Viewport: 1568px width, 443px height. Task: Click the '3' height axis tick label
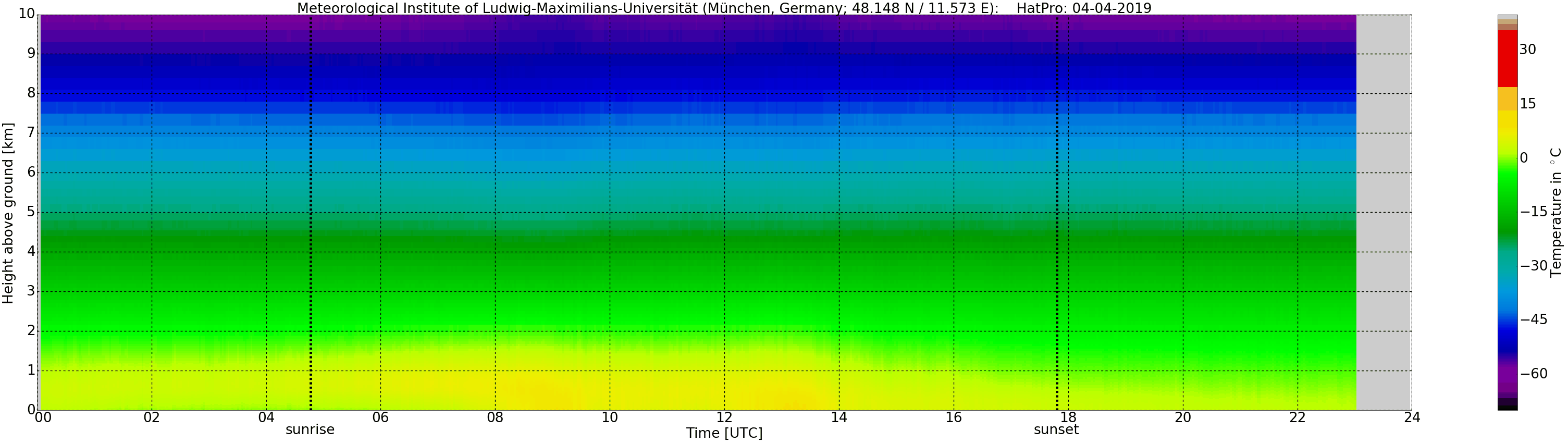(x=32, y=291)
